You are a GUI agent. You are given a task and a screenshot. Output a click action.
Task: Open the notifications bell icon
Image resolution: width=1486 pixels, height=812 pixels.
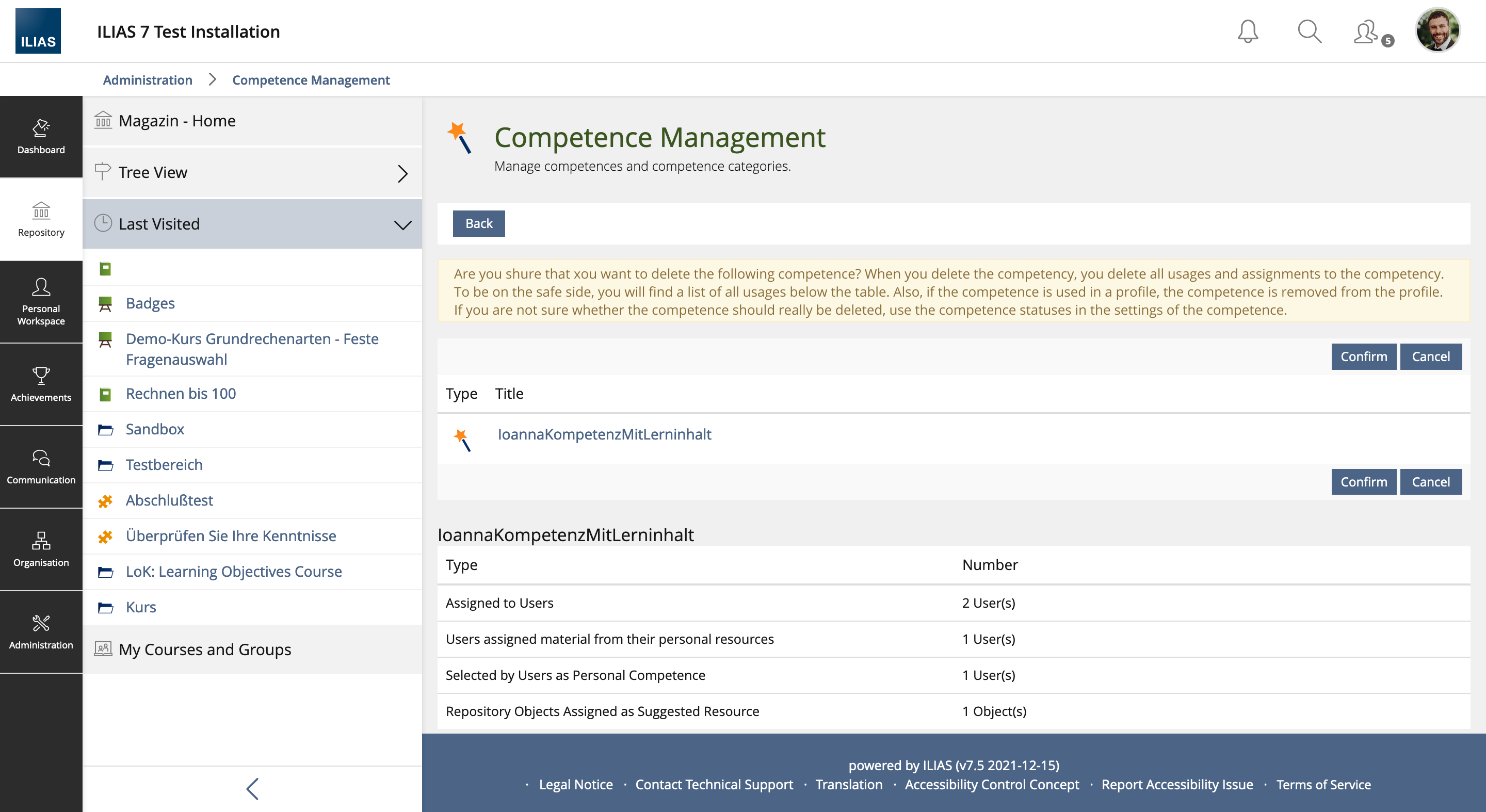(1247, 31)
